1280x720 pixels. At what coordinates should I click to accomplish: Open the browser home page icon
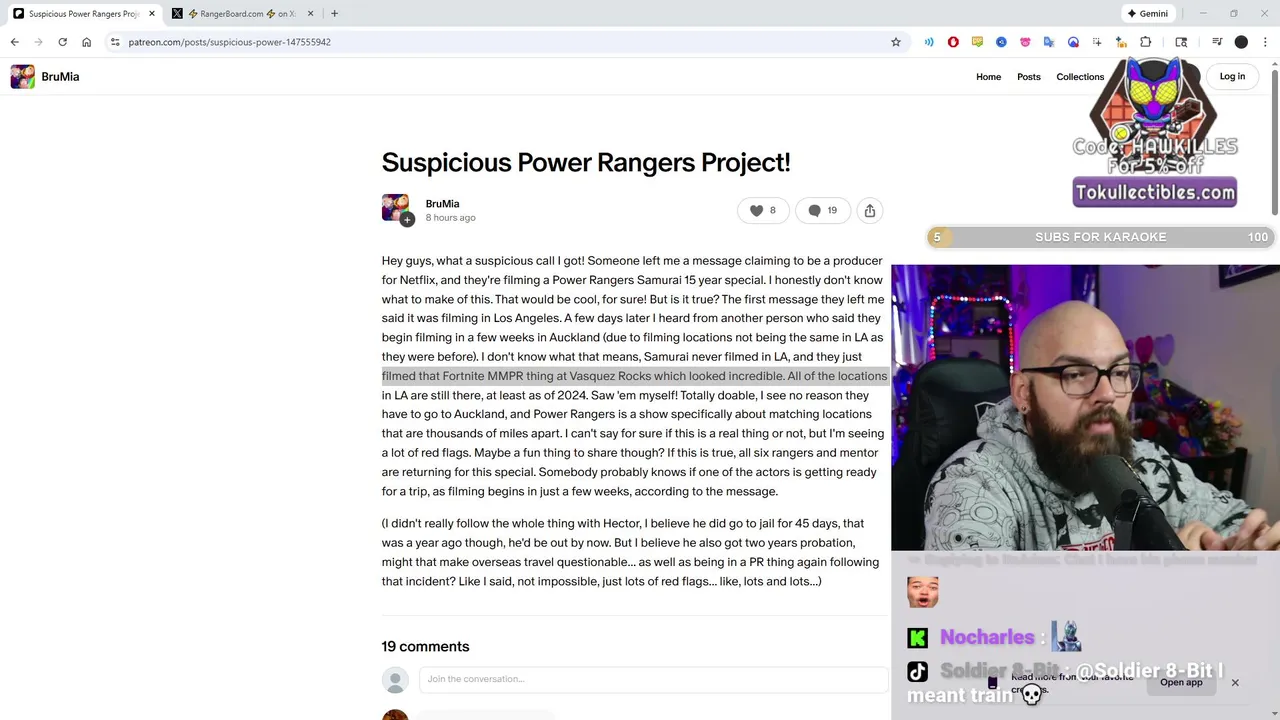pos(86,42)
